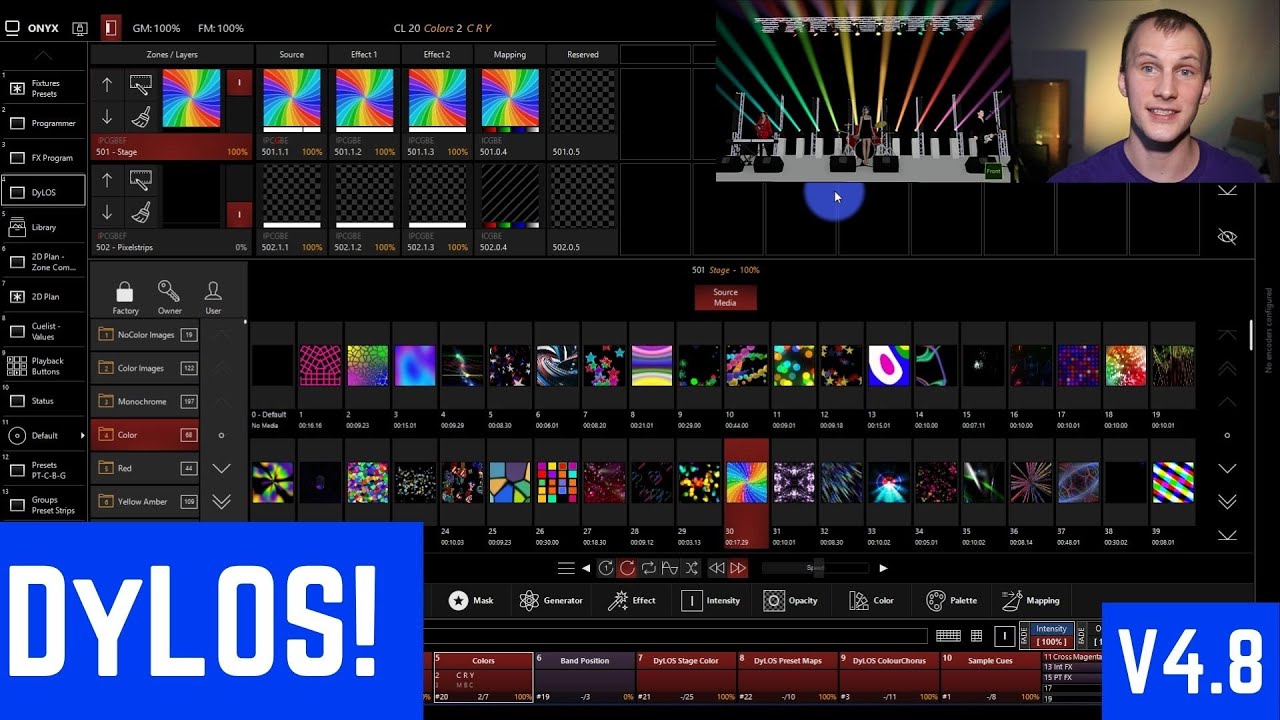Select the Owner key filter
Screen dimensions: 1280x720
169,297
